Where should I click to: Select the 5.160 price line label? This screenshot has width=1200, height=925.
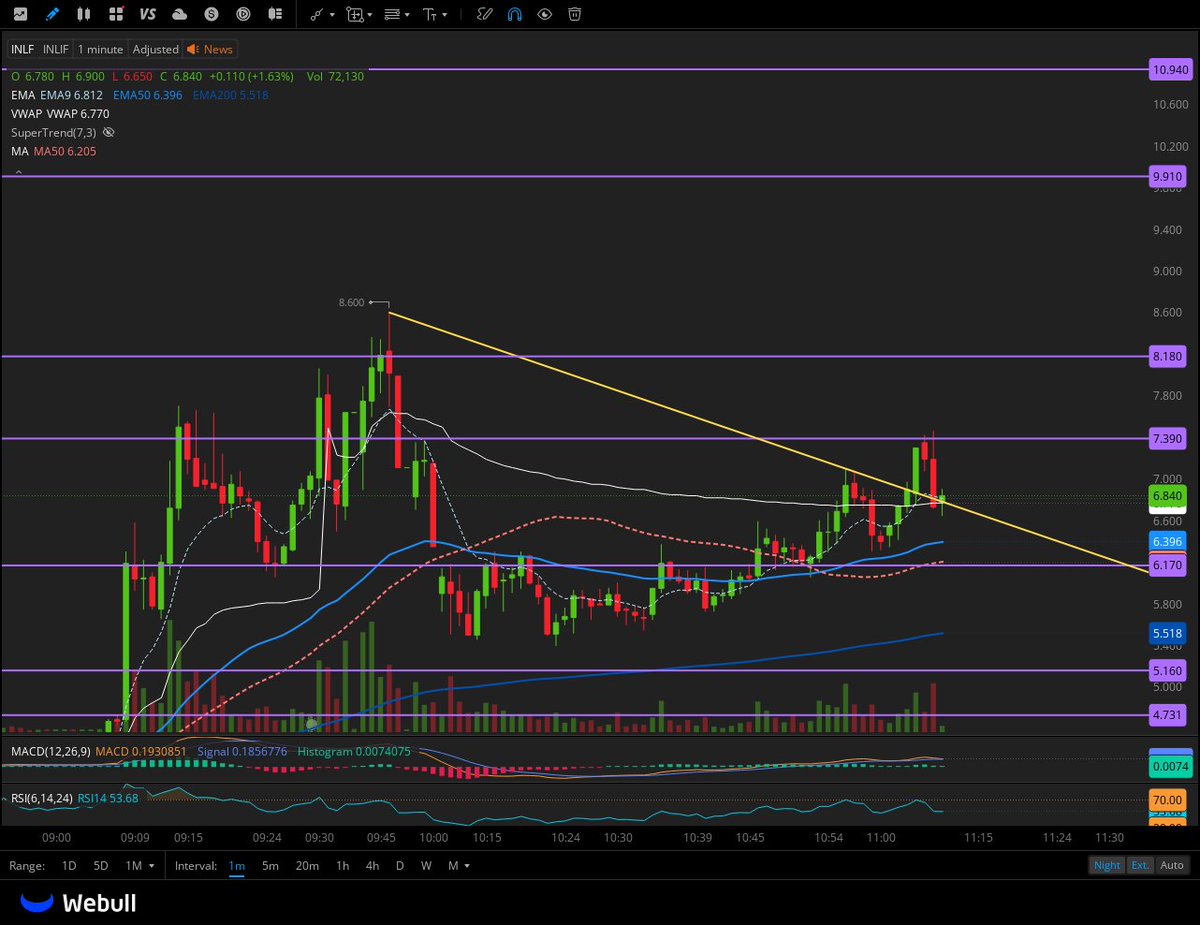tap(1168, 670)
